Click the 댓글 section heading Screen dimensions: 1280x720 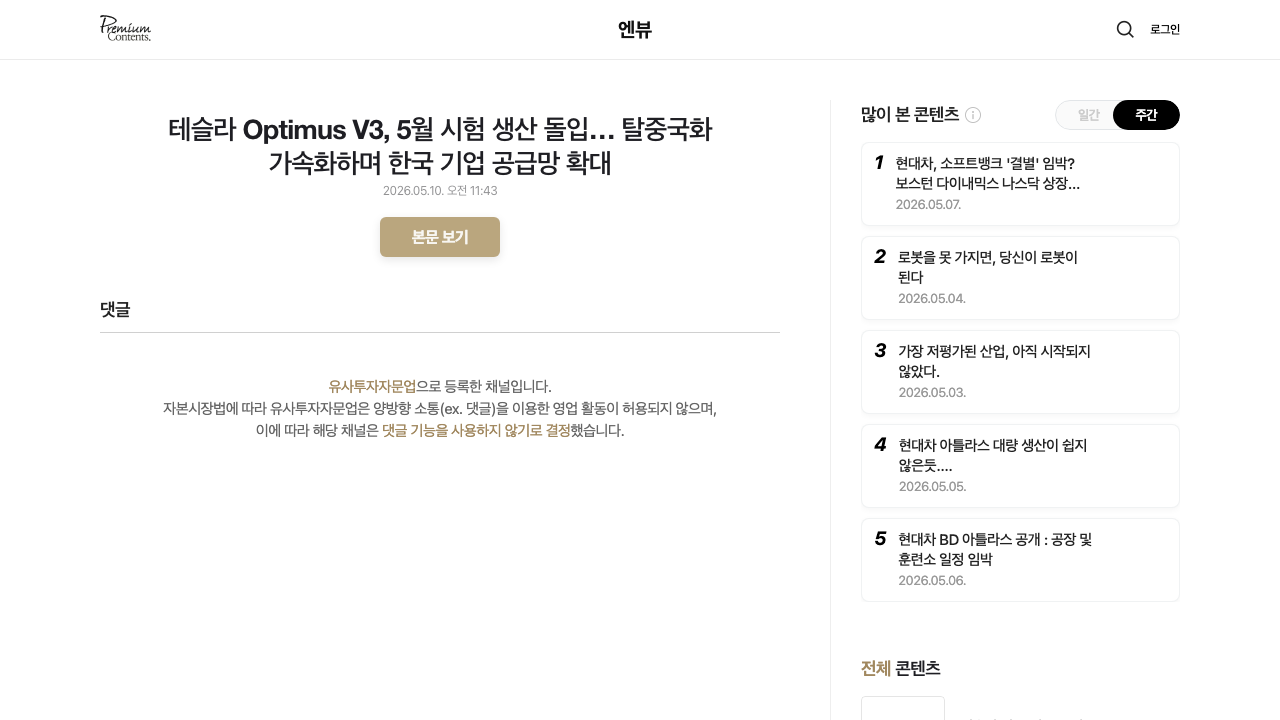tap(115, 310)
